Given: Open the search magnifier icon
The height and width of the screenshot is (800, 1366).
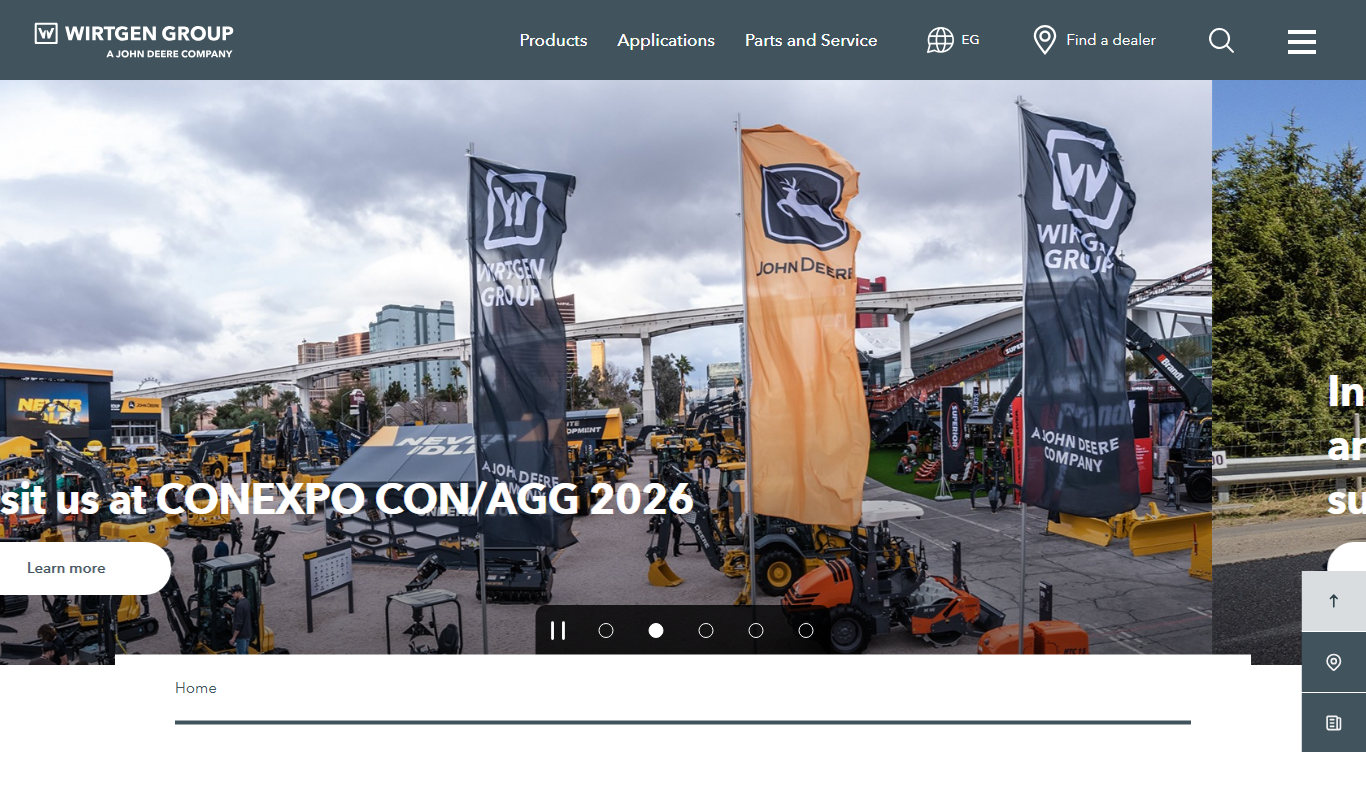Looking at the screenshot, I should (x=1221, y=40).
